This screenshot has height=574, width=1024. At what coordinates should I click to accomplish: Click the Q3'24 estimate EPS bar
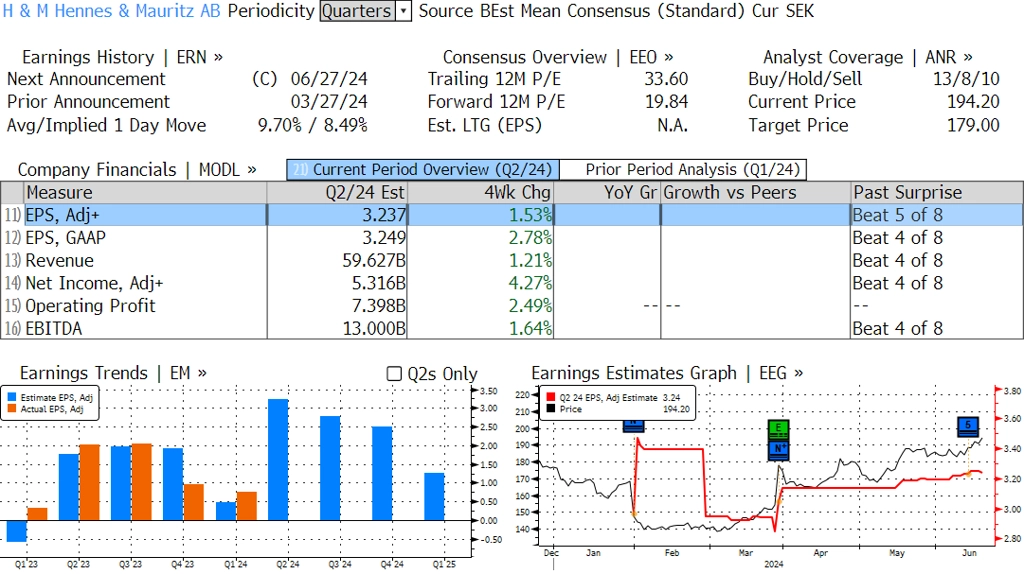point(330,468)
